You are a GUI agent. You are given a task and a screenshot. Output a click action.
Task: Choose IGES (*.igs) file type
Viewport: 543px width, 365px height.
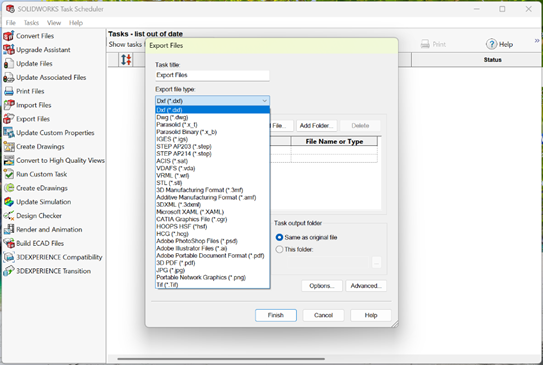213,139
